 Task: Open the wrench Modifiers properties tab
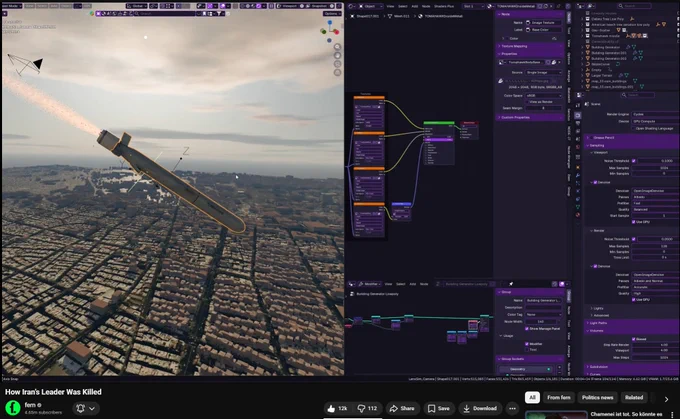pos(578,175)
